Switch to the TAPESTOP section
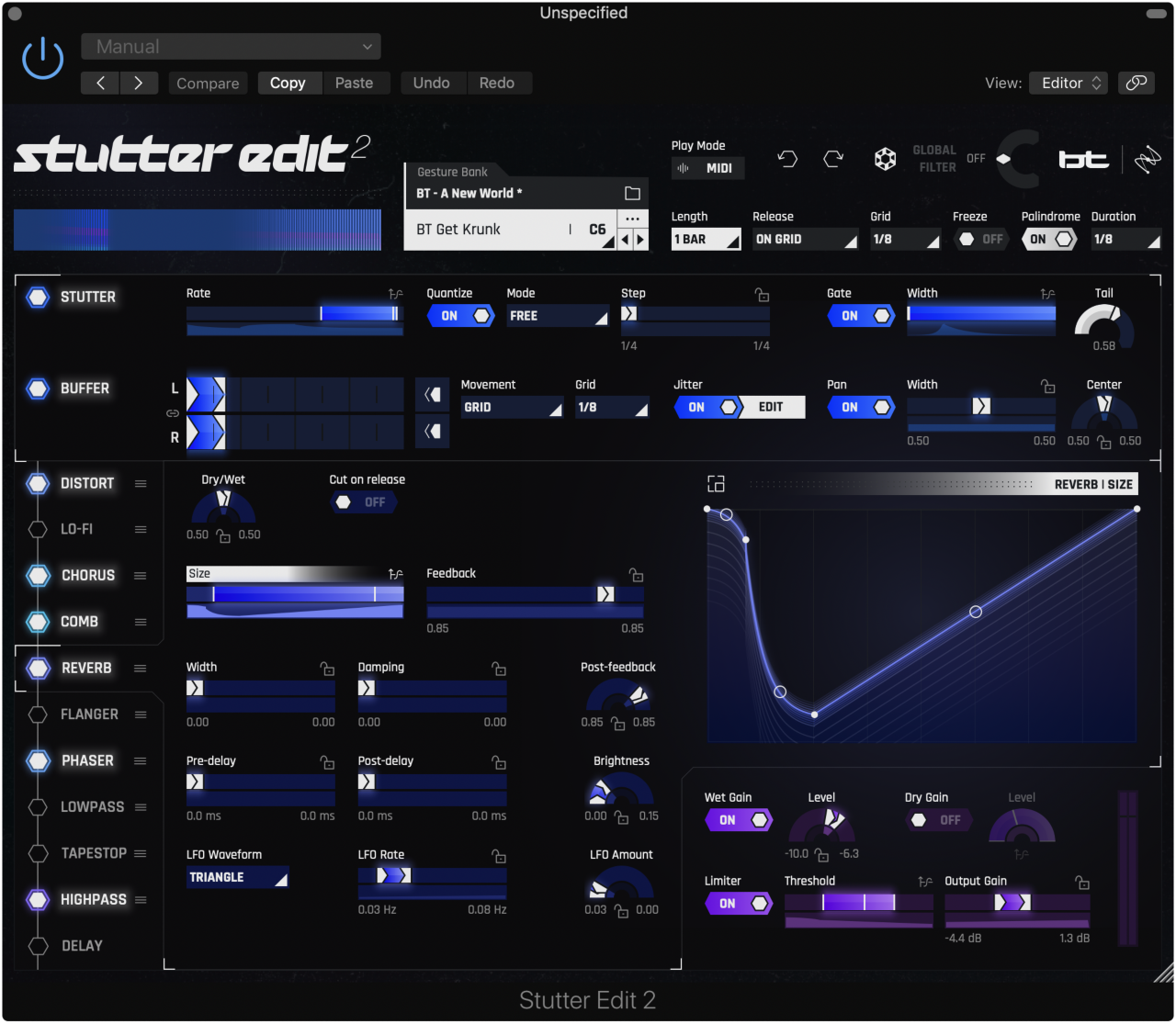Screen dimensions: 1176x1024 point(93,853)
